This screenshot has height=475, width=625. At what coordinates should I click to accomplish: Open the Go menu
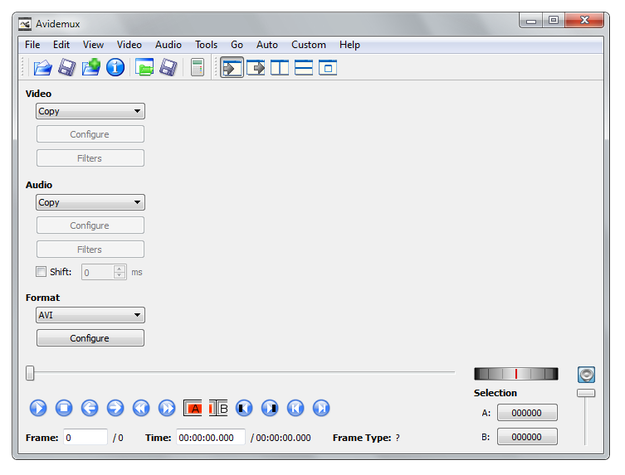(237, 45)
